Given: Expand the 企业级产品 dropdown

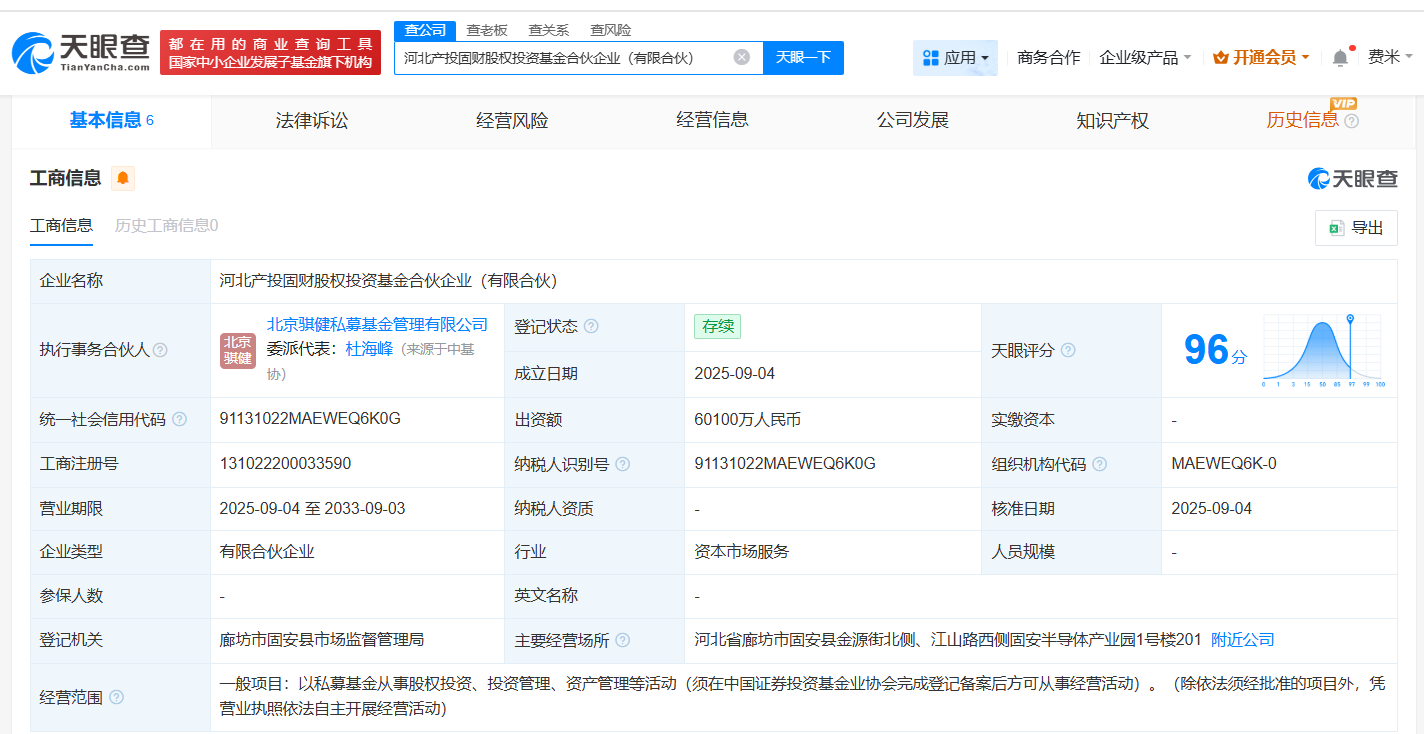Looking at the screenshot, I should (x=1145, y=58).
